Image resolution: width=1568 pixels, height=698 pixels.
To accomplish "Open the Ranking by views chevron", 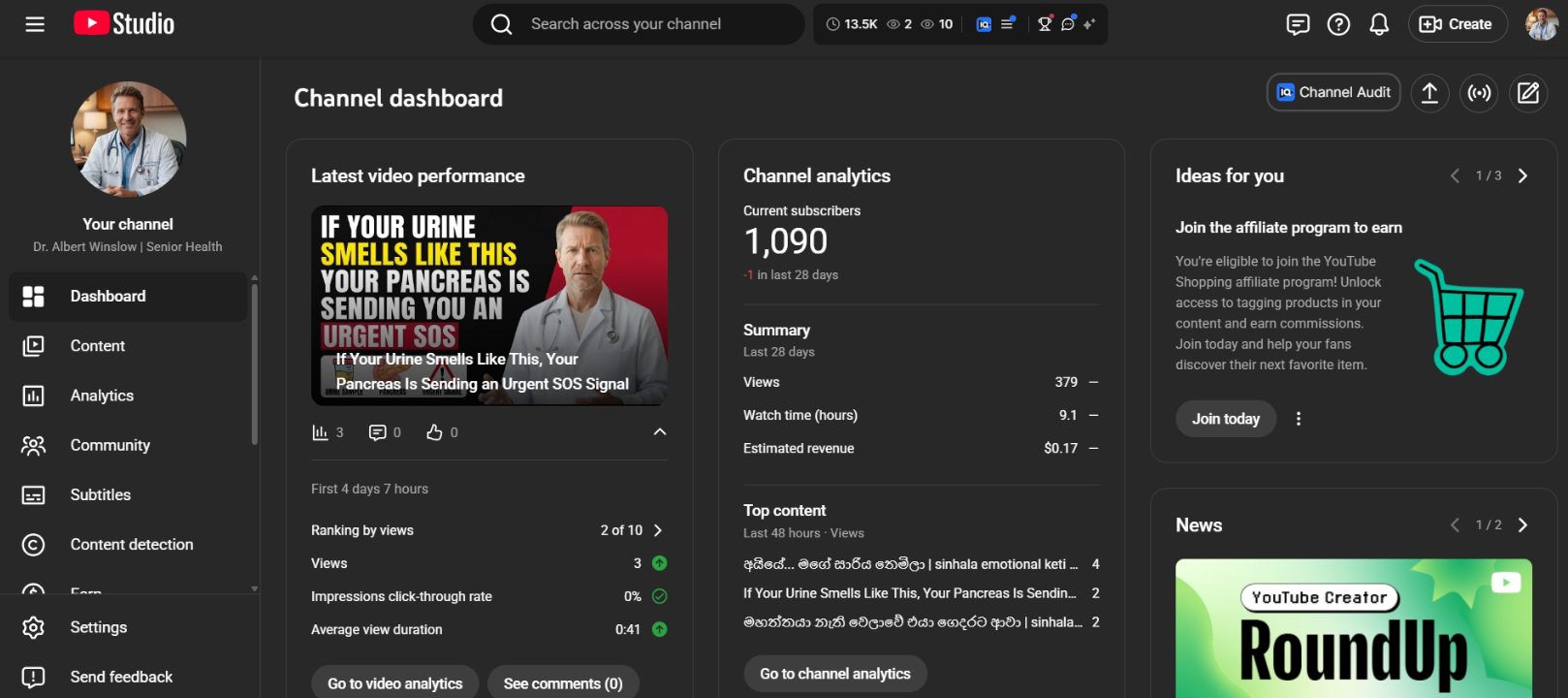I will pyautogui.click(x=658, y=530).
